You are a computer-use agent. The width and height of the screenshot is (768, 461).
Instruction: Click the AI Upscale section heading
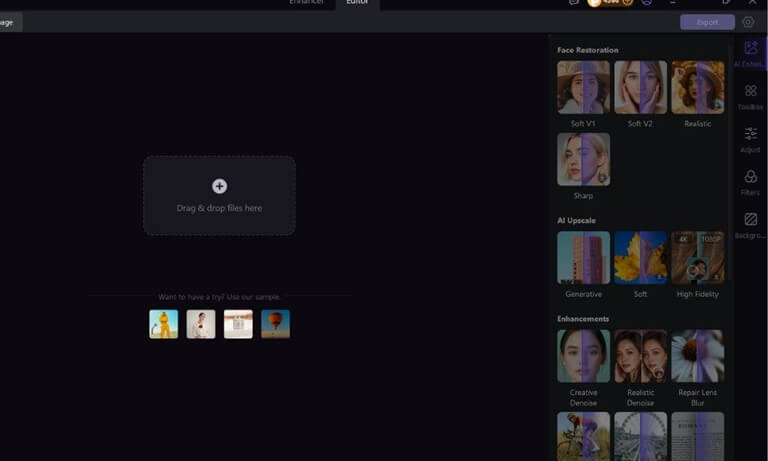click(x=576, y=220)
